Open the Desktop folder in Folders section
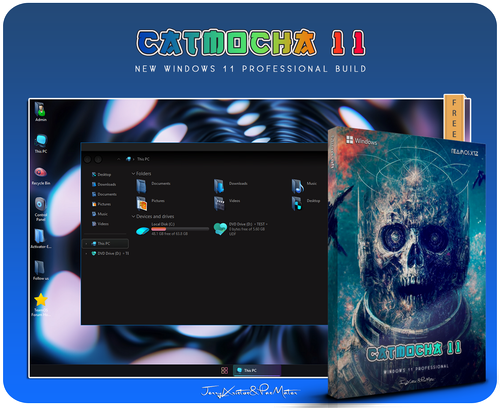This screenshot has width=500, height=408. tap(306, 203)
